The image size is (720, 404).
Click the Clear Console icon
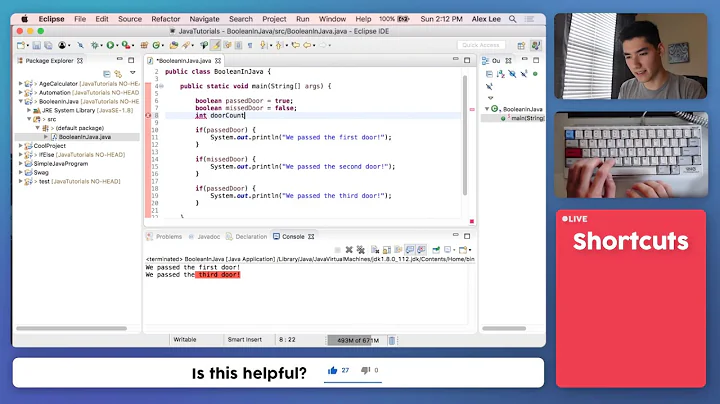click(375, 250)
